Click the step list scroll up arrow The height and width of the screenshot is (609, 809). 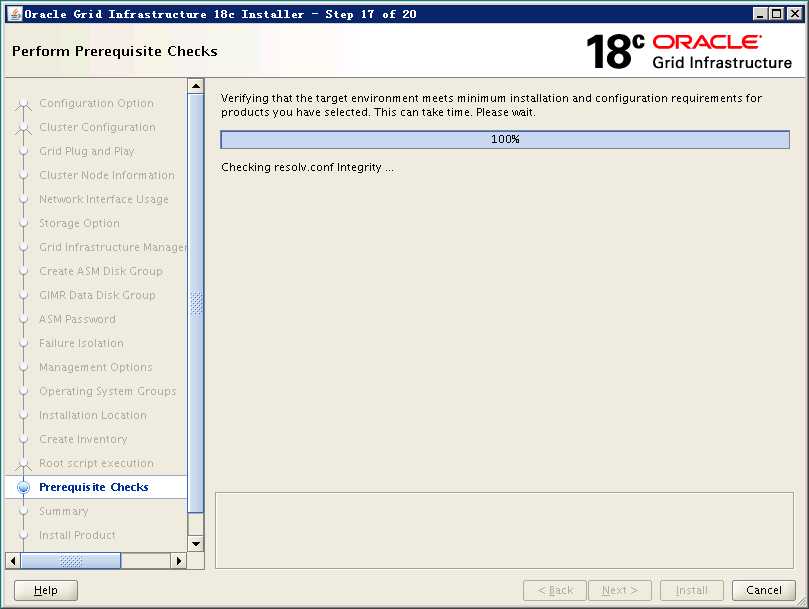[196, 86]
